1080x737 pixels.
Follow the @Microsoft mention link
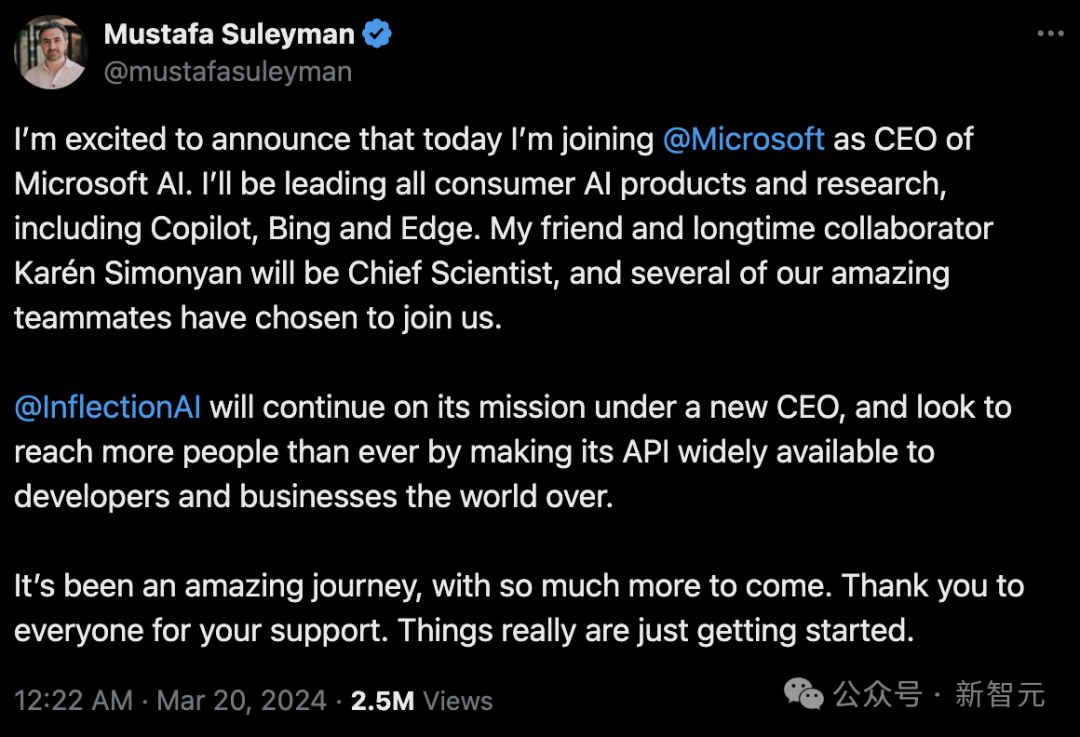744,139
